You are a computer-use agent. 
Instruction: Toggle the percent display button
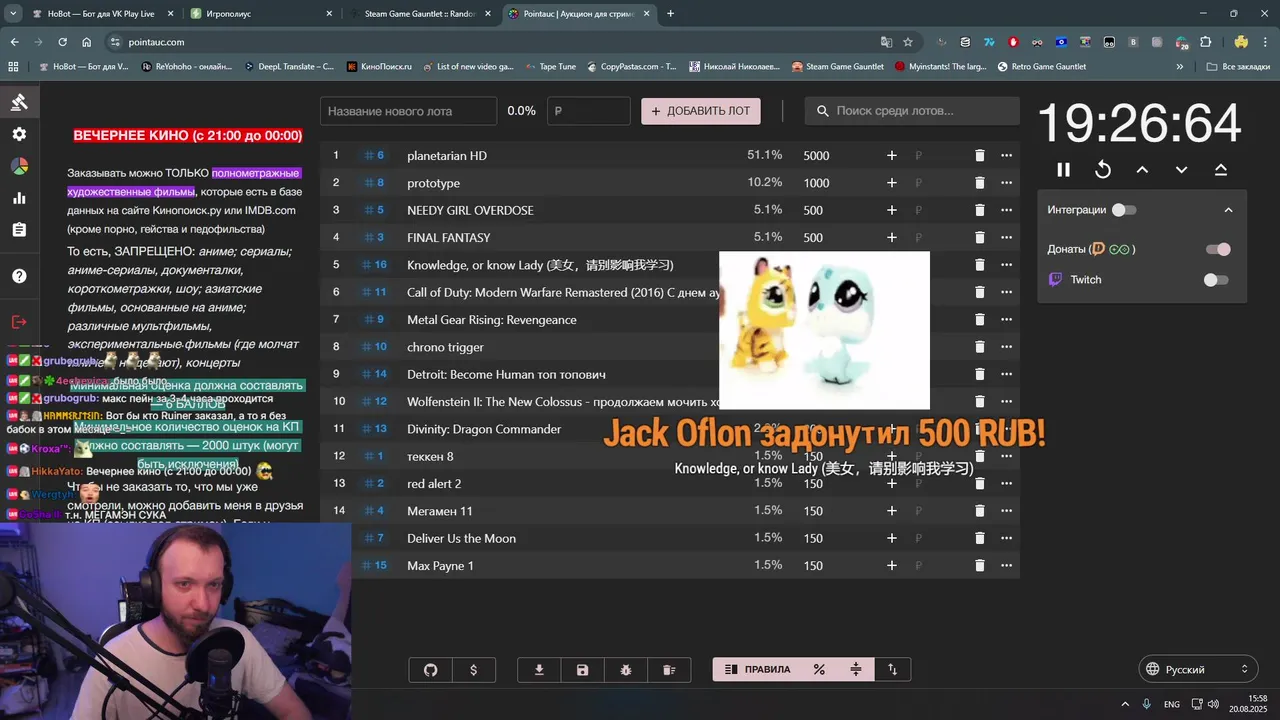tap(819, 670)
